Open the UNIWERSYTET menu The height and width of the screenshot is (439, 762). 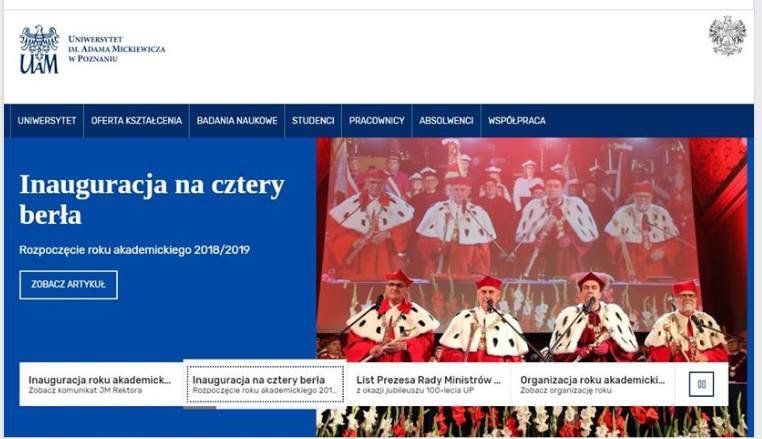(47, 121)
